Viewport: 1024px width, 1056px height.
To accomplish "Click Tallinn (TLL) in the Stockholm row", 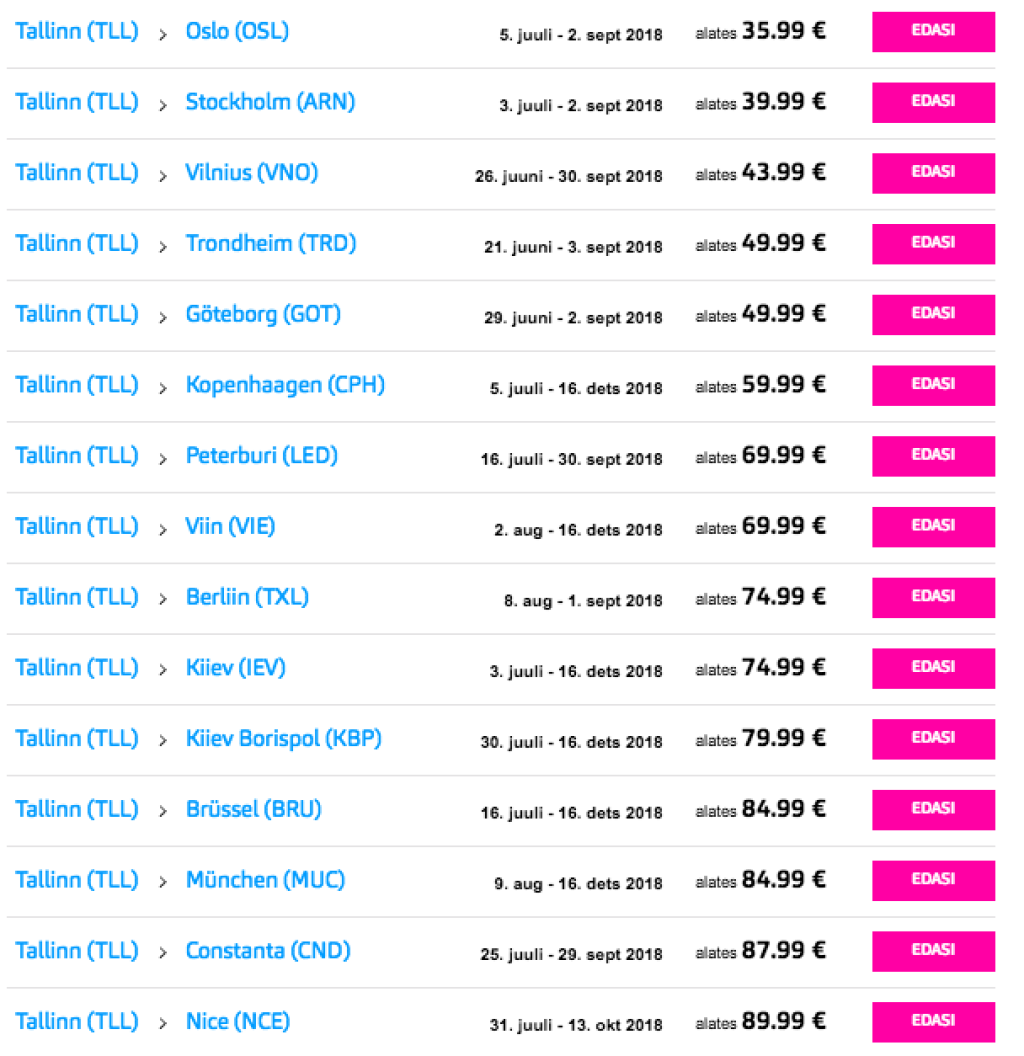I will [77, 102].
